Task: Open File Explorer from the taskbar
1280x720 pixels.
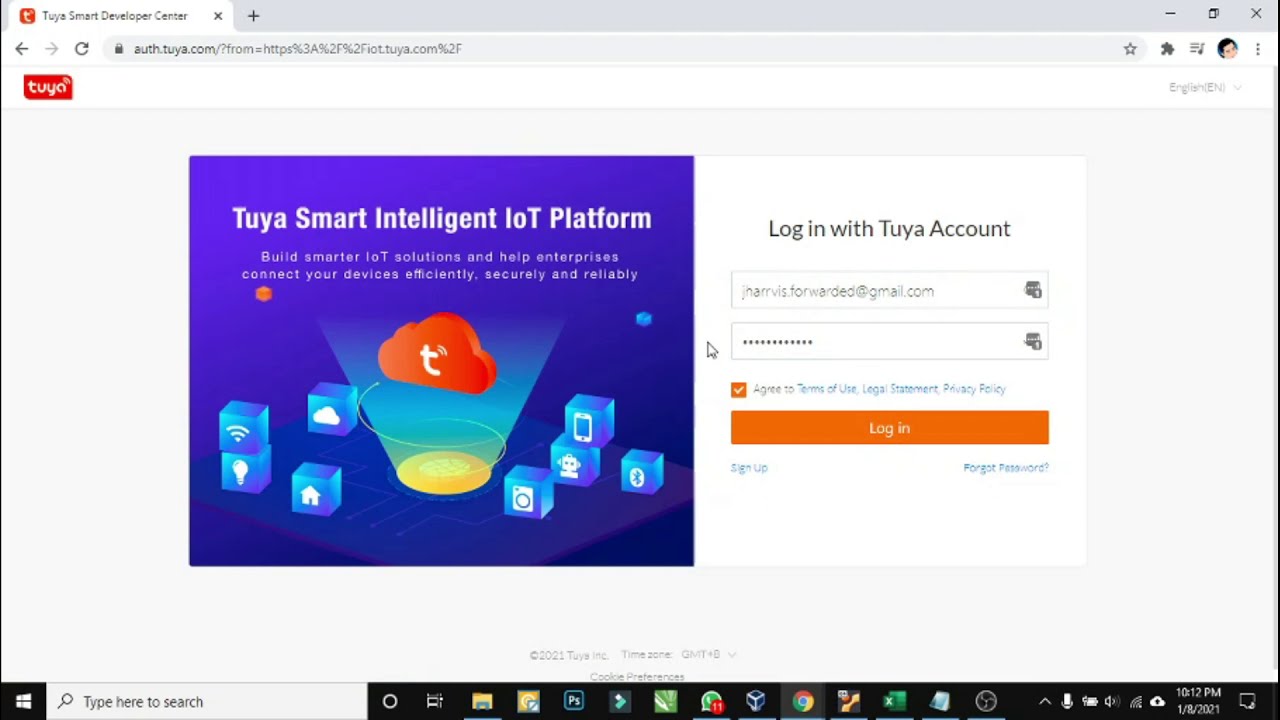Action: coord(482,701)
